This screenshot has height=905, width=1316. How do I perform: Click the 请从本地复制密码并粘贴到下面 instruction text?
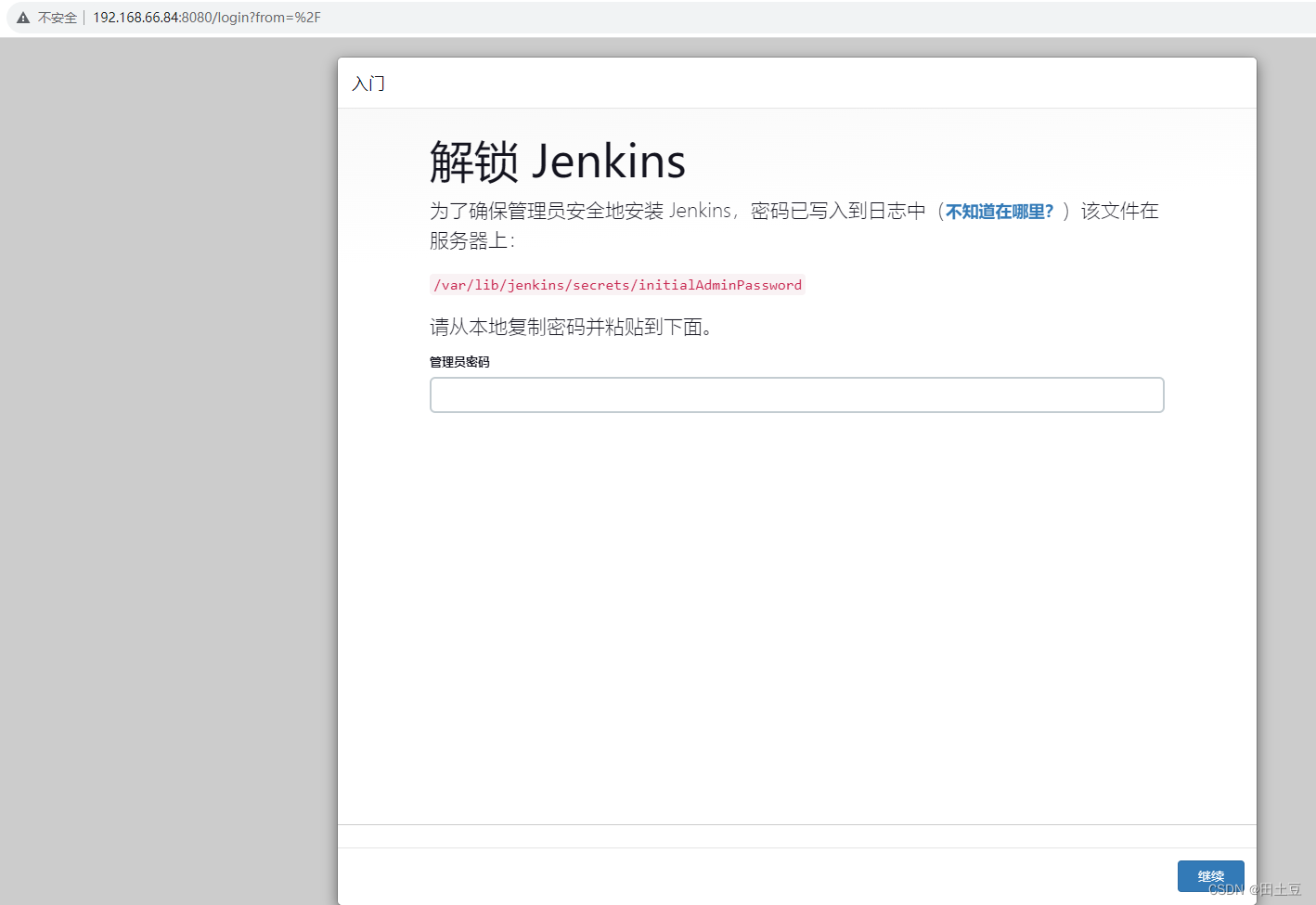pyautogui.click(x=571, y=327)
